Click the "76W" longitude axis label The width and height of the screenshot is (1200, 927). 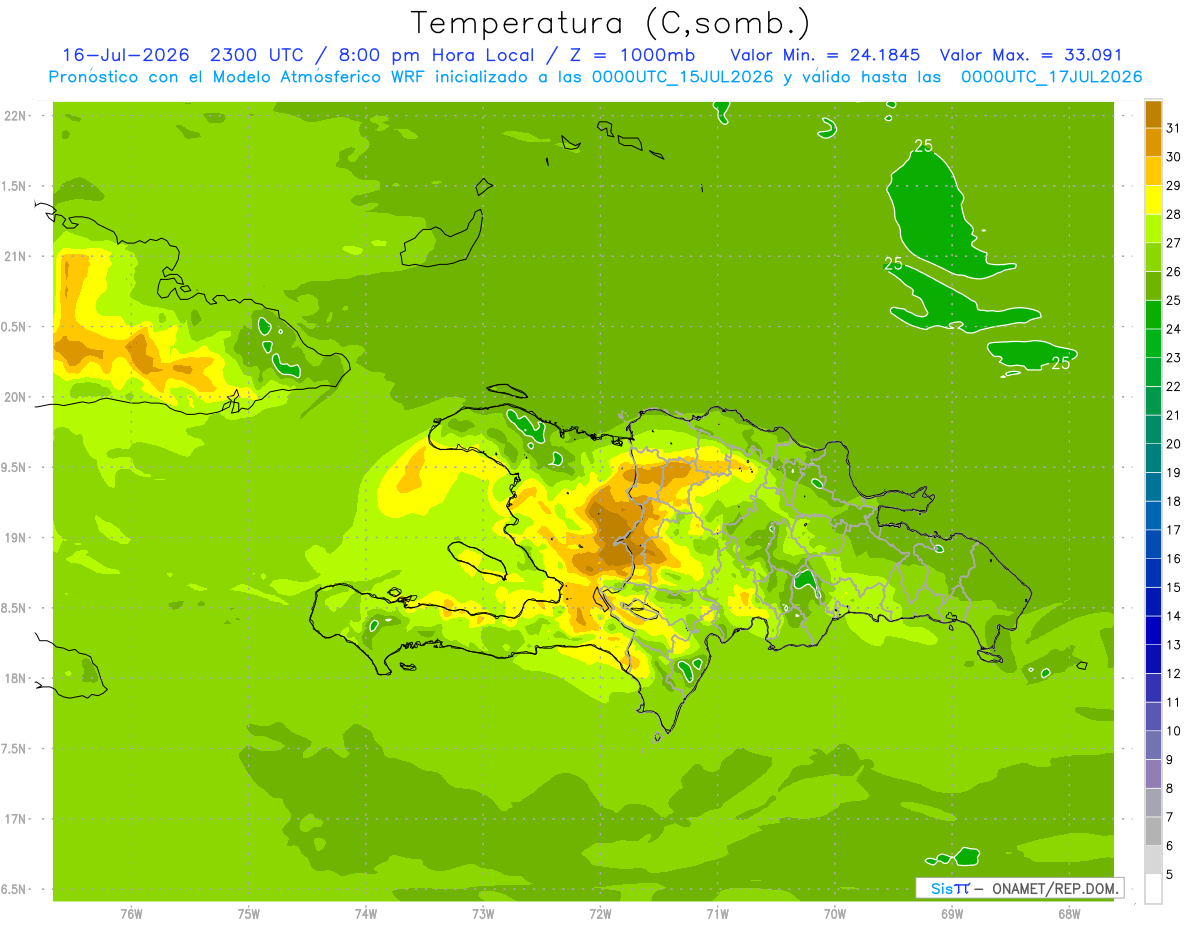[x=131, y=914]
